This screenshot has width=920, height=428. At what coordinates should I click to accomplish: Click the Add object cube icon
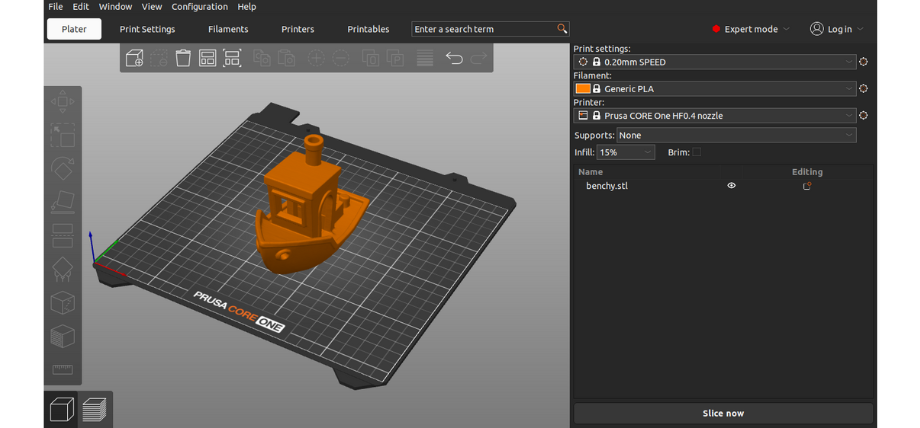click(x=135, y=58)
